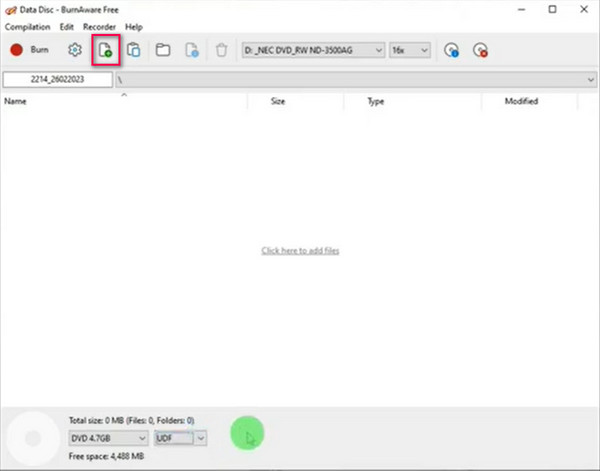The height and width of the screenshot is (471, 600).
Task: Click the Paste files clipboard icon
Action: click(134, 50)
